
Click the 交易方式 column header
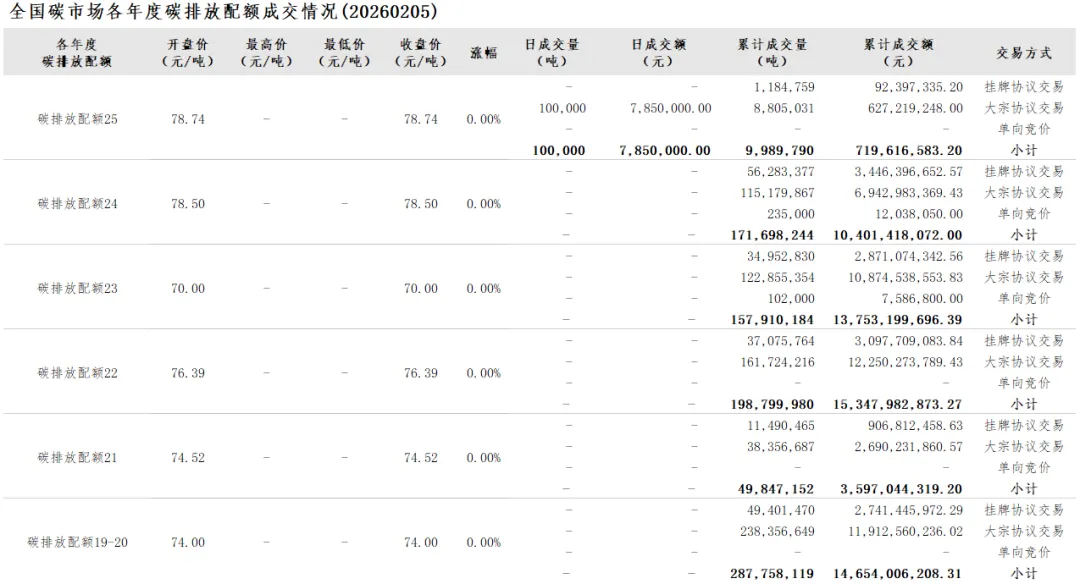pyautogui.click(x=1024, y=53)
